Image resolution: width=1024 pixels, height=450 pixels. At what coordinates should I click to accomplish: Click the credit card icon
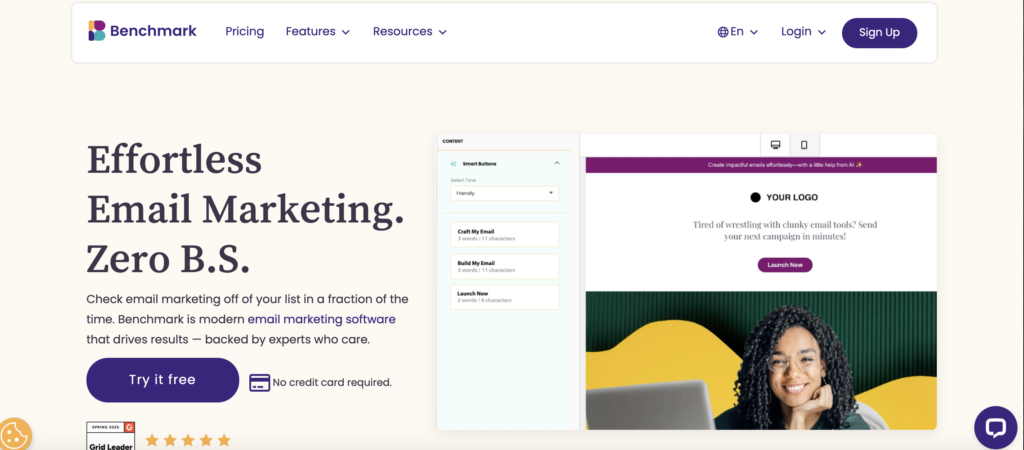[259, 383]
